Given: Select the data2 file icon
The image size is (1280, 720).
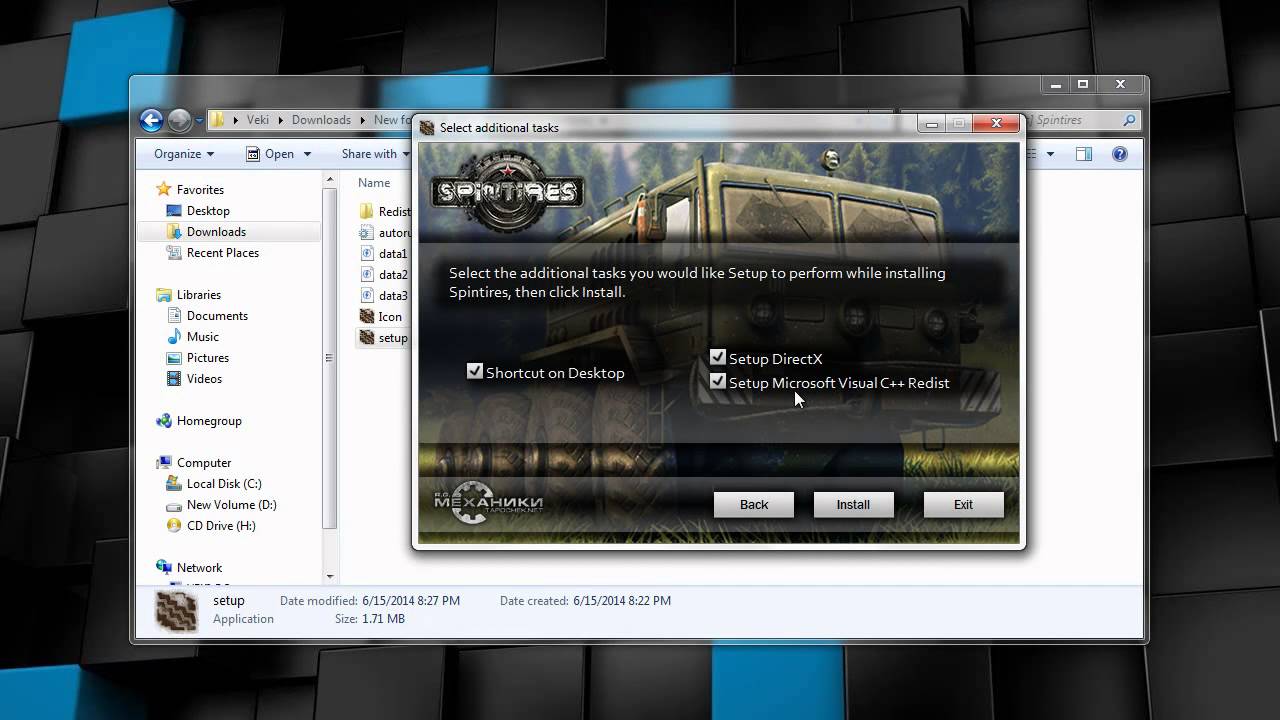Looking at the screenshot, I should tap(367, 275).
